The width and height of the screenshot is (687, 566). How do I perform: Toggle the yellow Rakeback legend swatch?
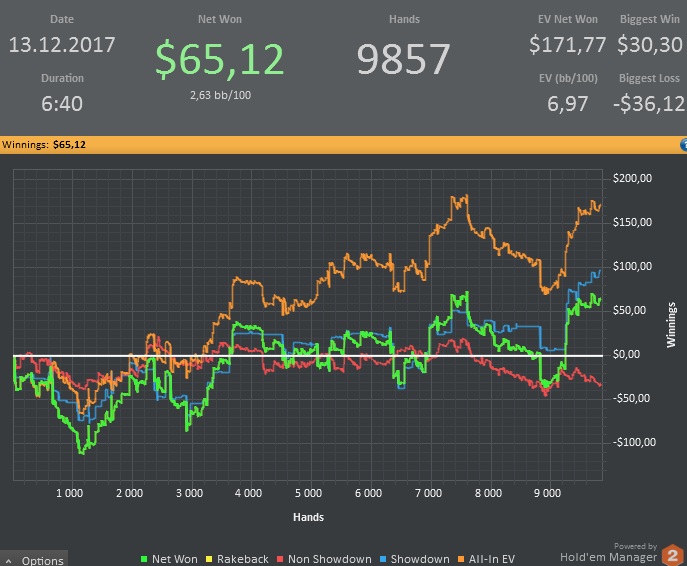click(x=209, y=559)
